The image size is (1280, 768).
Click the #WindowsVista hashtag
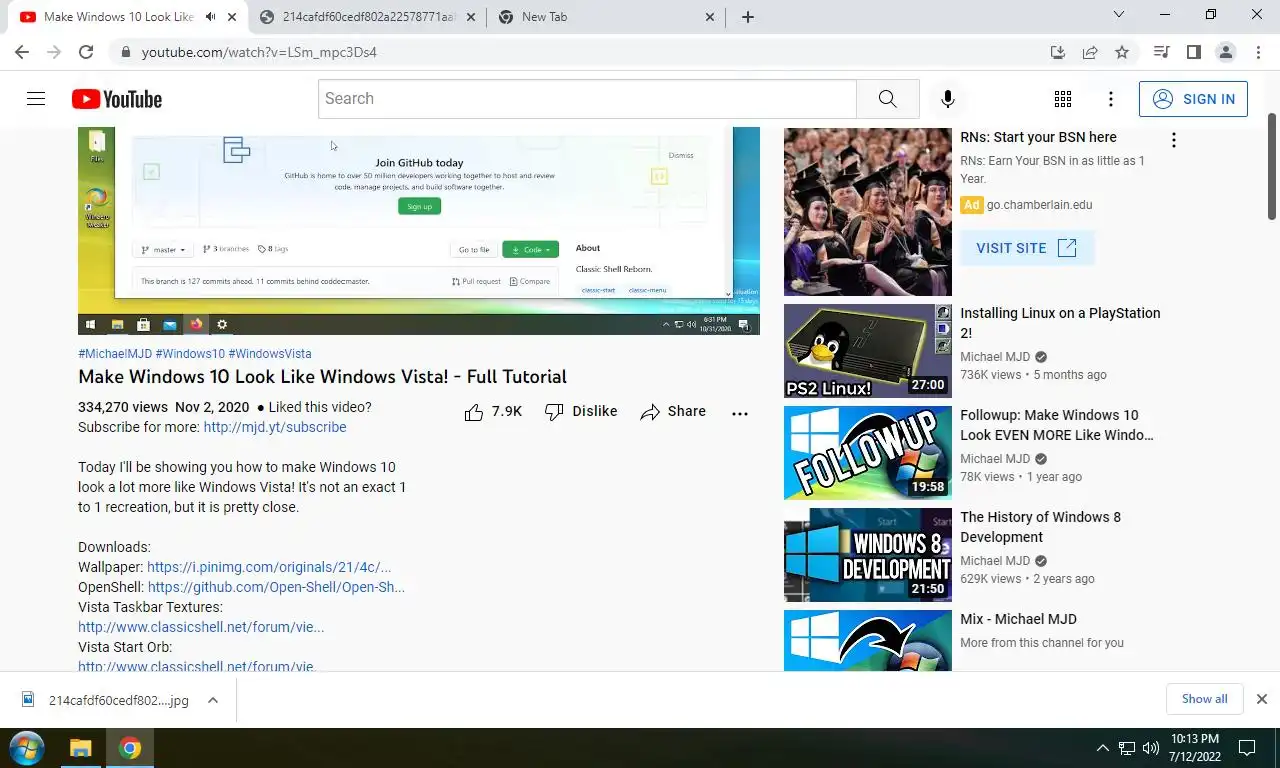click(270, 354)
